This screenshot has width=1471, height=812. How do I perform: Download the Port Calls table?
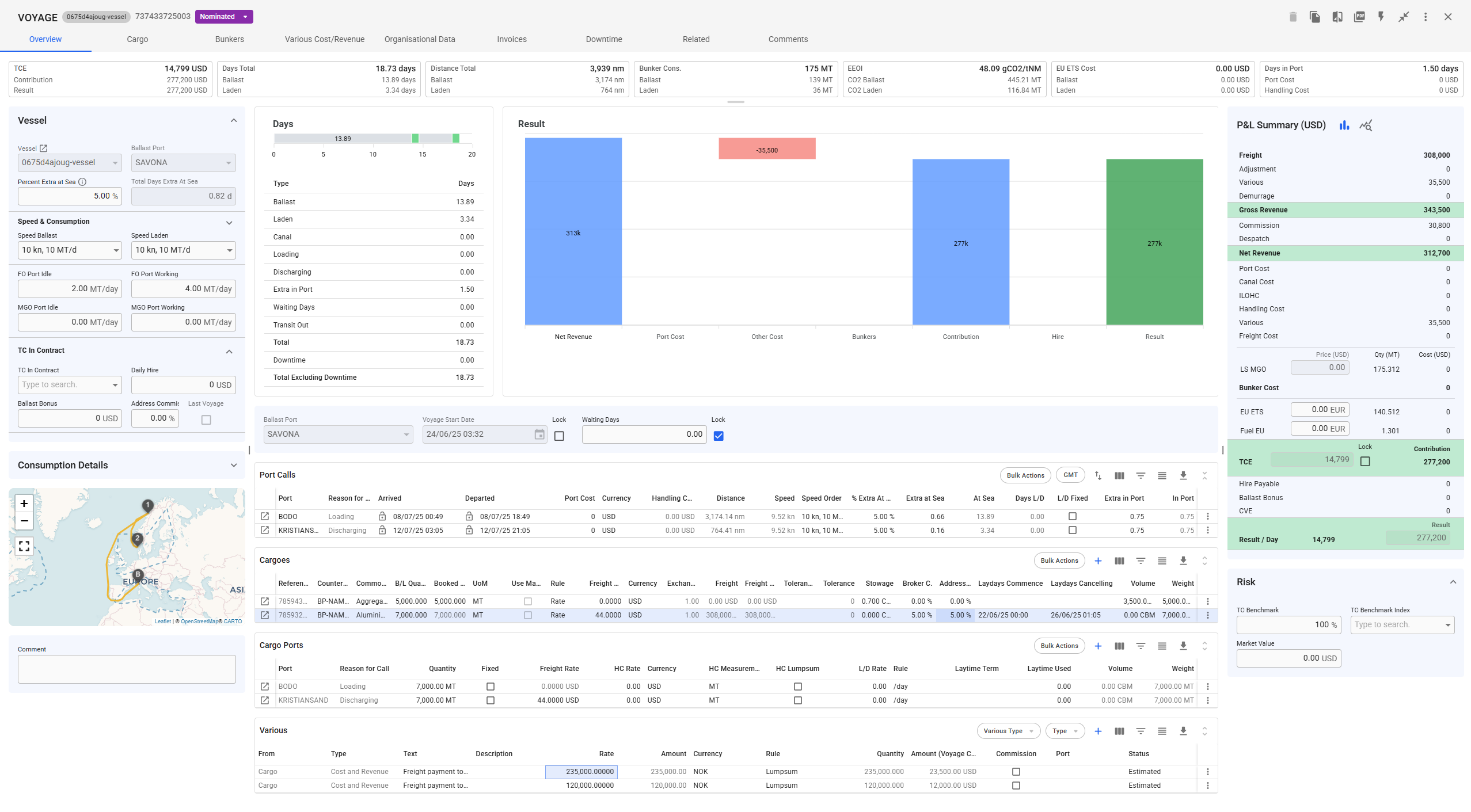(1183, 475)
